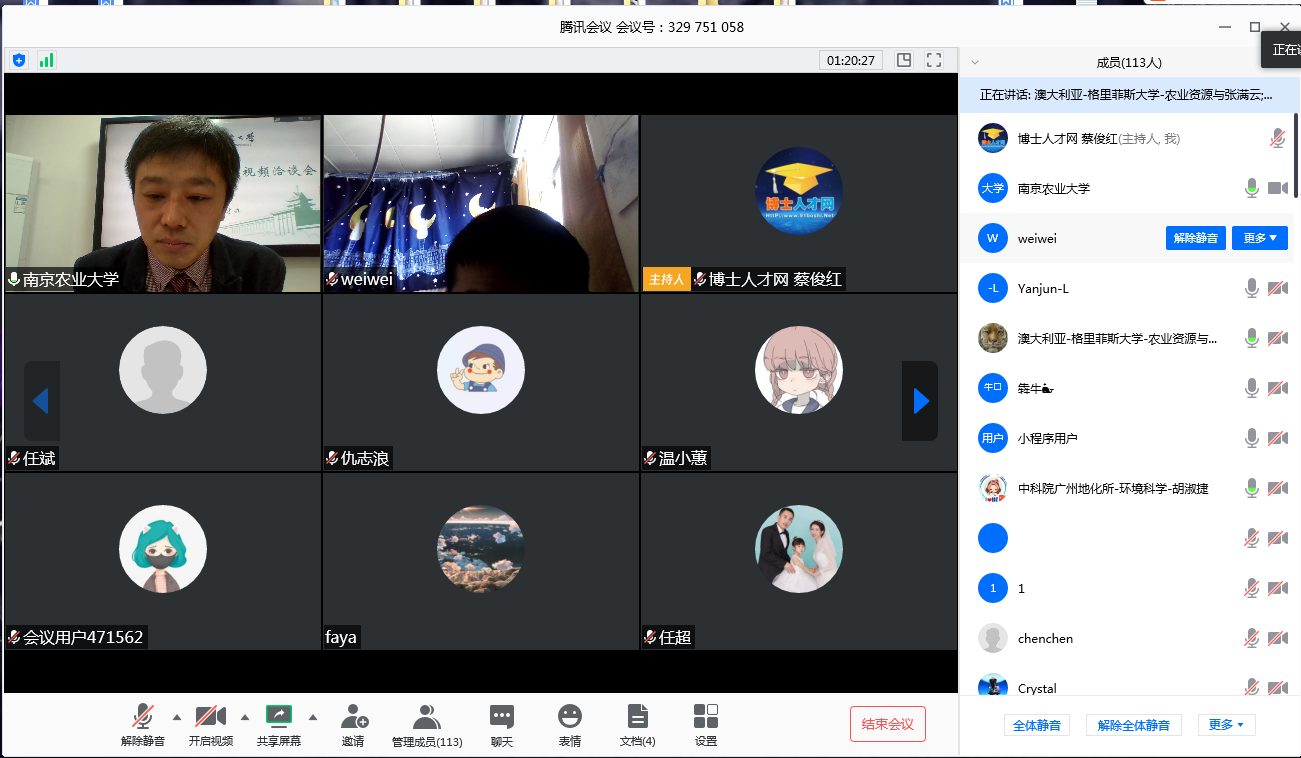The image size is (1301, 758).
Task: Click faya participant avatar
Action: pos(481,548)
